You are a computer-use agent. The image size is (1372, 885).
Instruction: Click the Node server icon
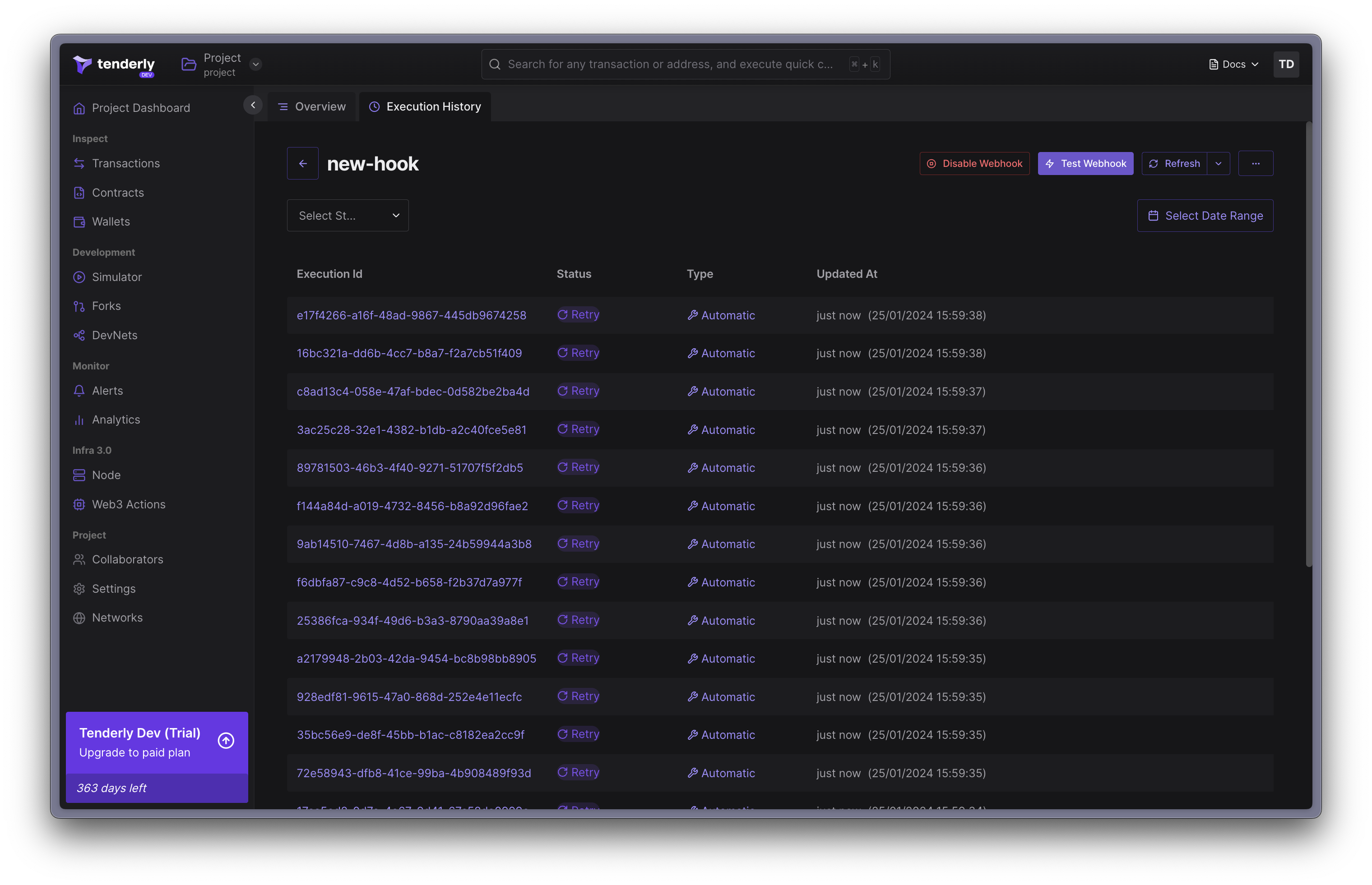coord(79,475)
